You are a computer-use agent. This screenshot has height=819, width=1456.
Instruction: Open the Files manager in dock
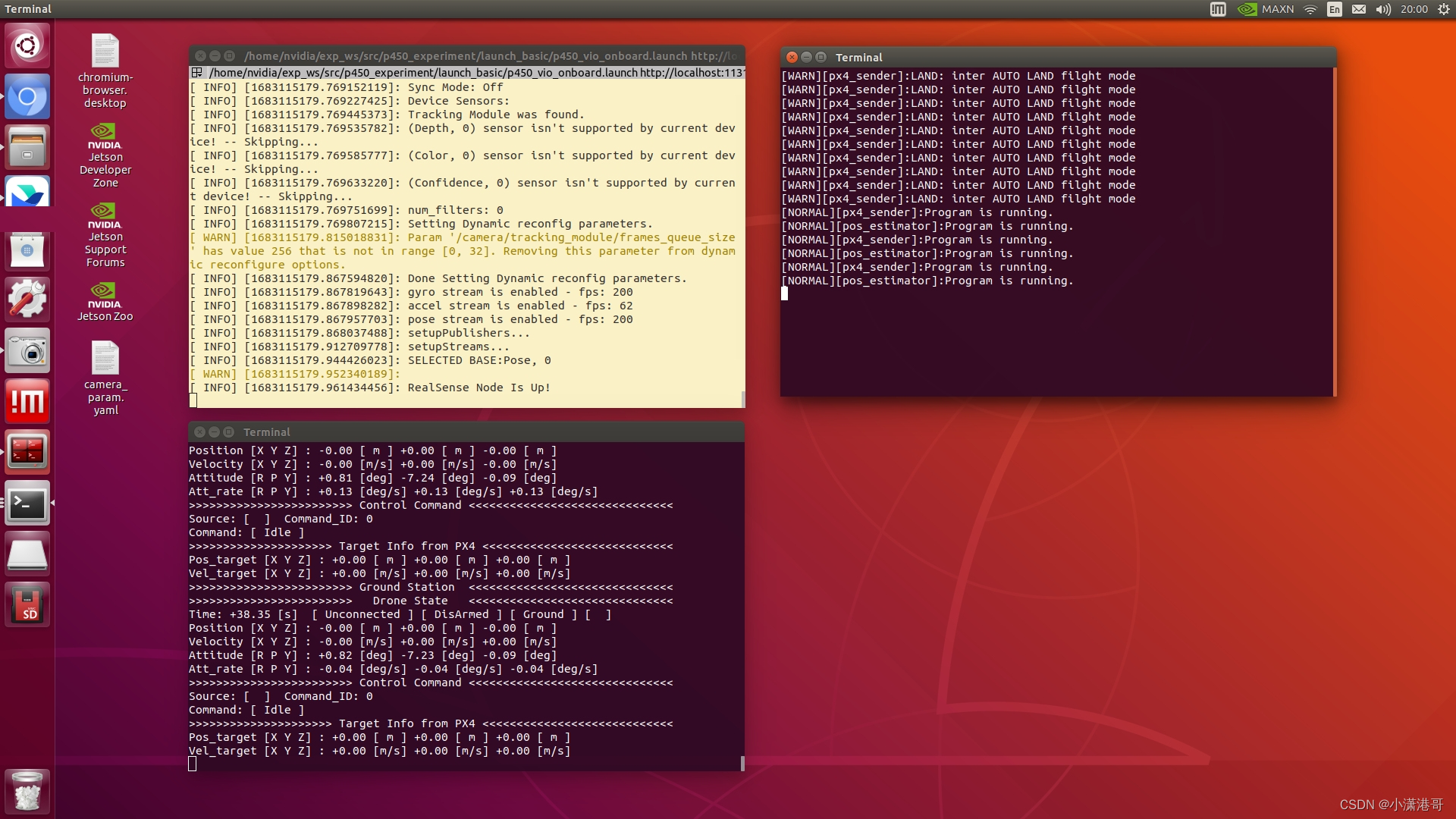click(27, 147)
